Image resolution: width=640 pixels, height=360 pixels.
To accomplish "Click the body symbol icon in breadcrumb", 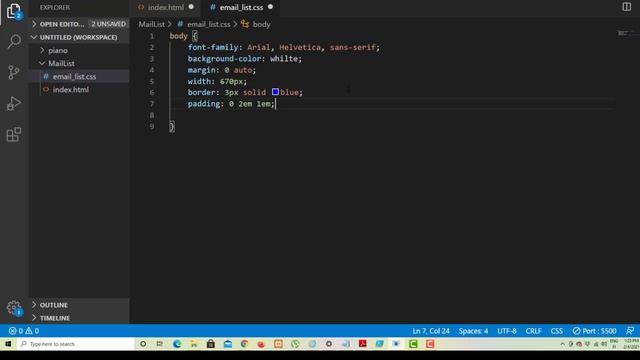I will tap(245, 24).
